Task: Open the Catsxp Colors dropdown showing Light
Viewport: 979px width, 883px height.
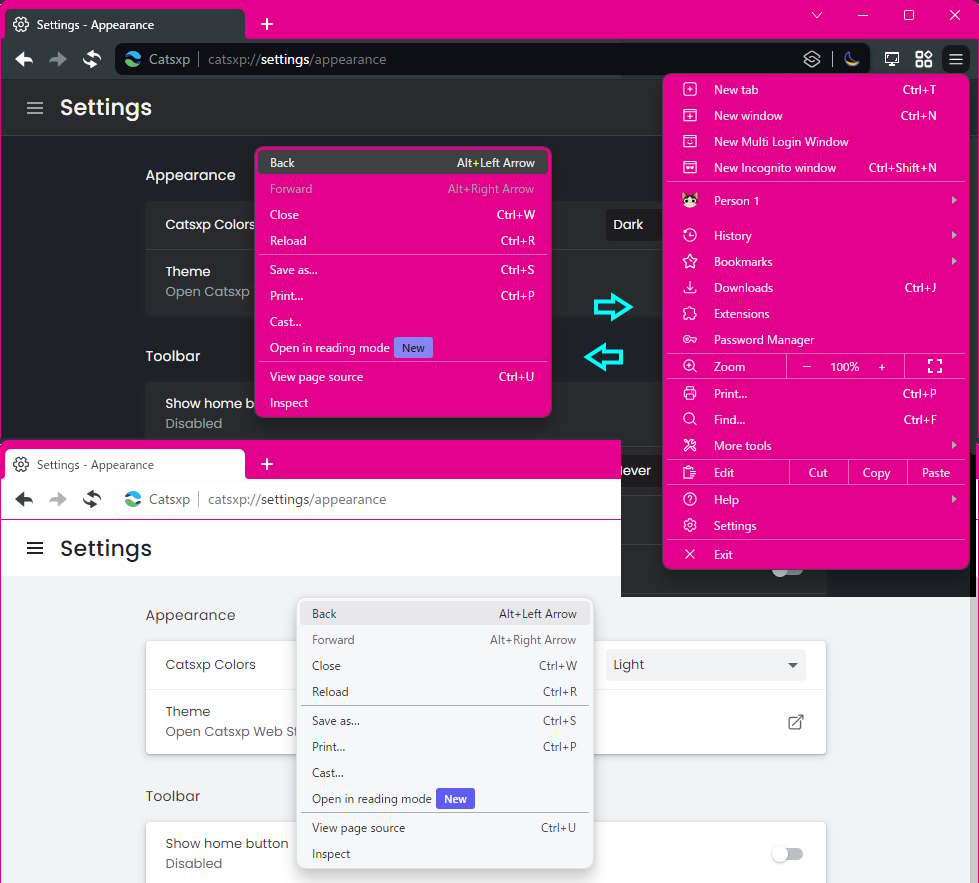Action: click(x=705, y=665)
